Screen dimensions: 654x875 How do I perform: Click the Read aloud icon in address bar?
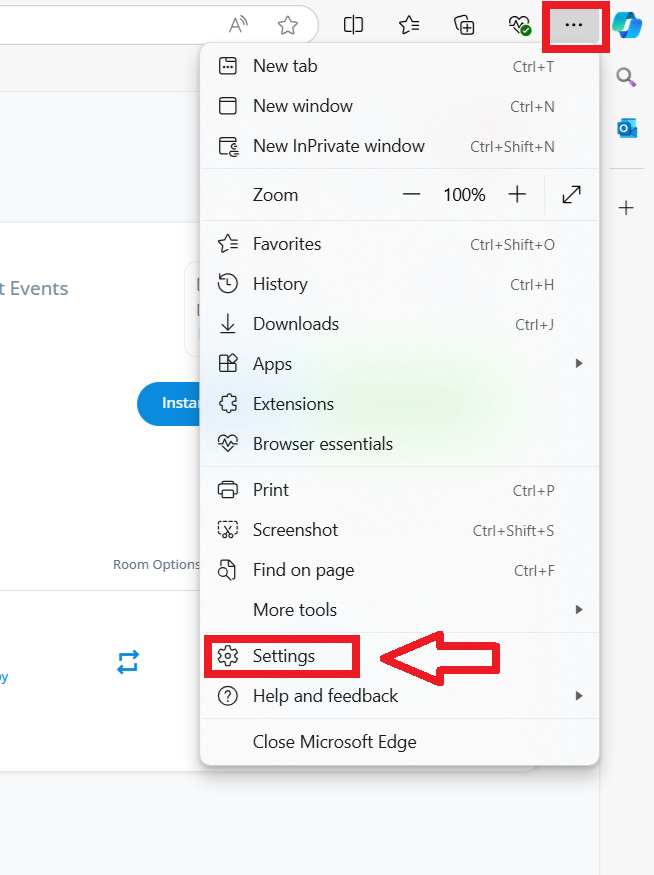(239, 25)
